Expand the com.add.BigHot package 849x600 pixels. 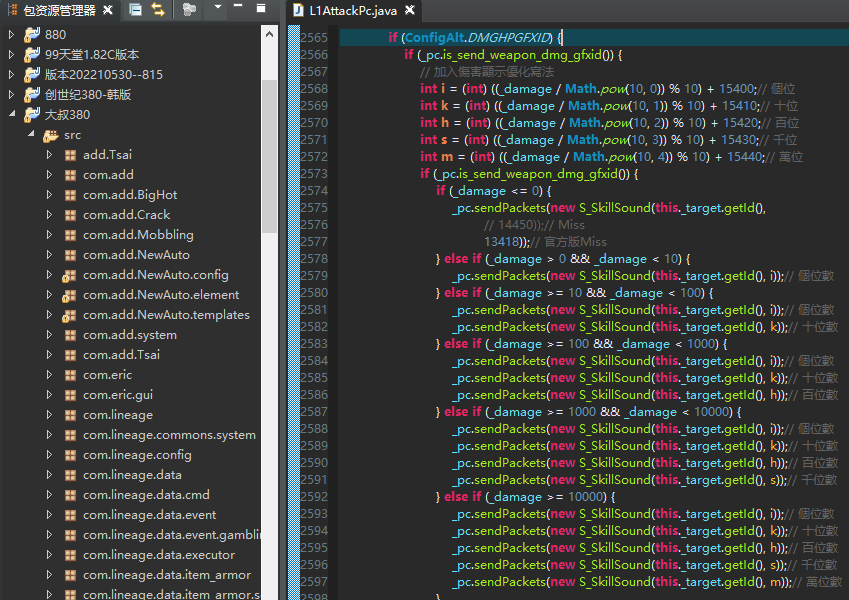click(49, 195)
